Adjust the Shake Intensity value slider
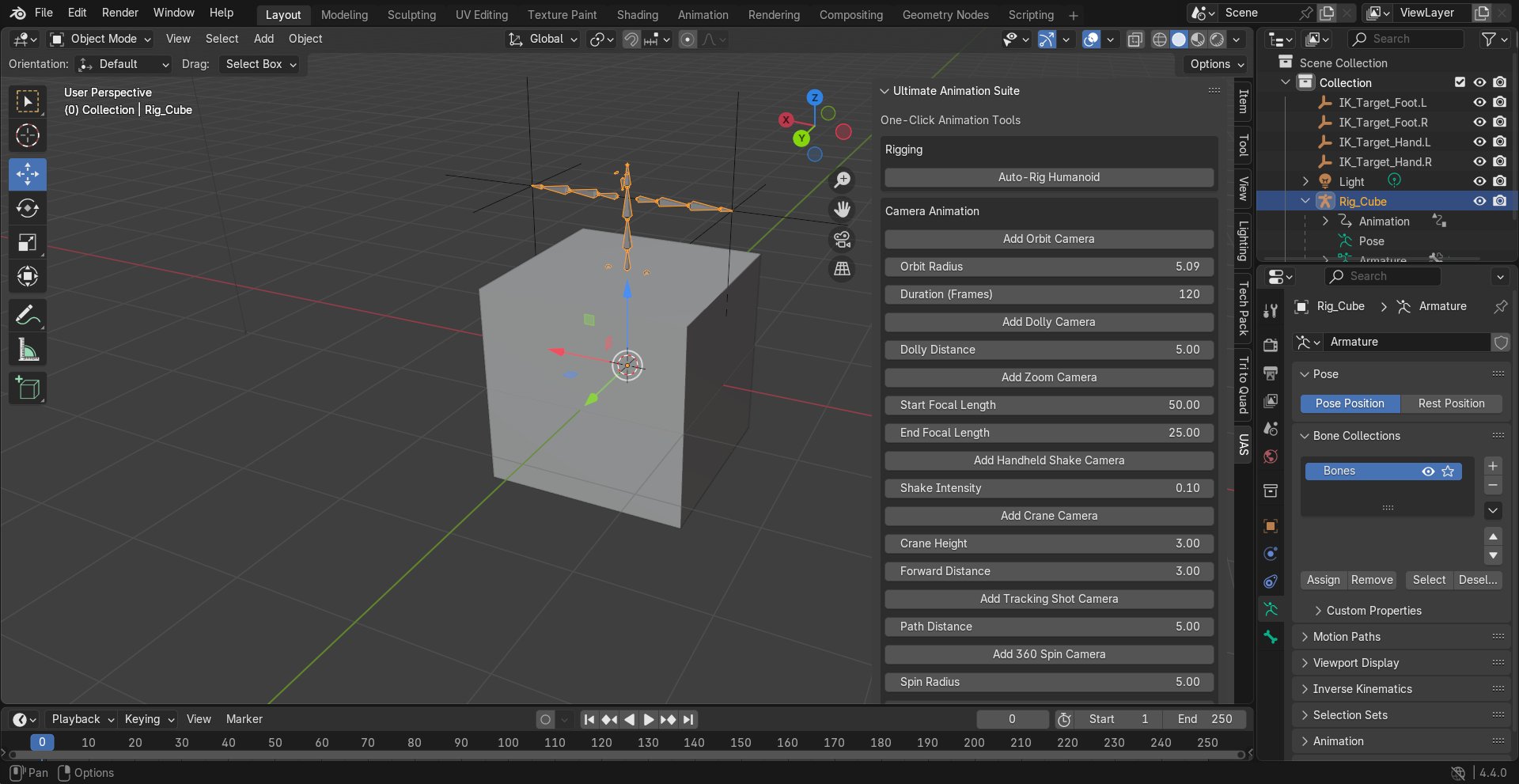Screen dimensions: 1519x784 coord(1048,488)
